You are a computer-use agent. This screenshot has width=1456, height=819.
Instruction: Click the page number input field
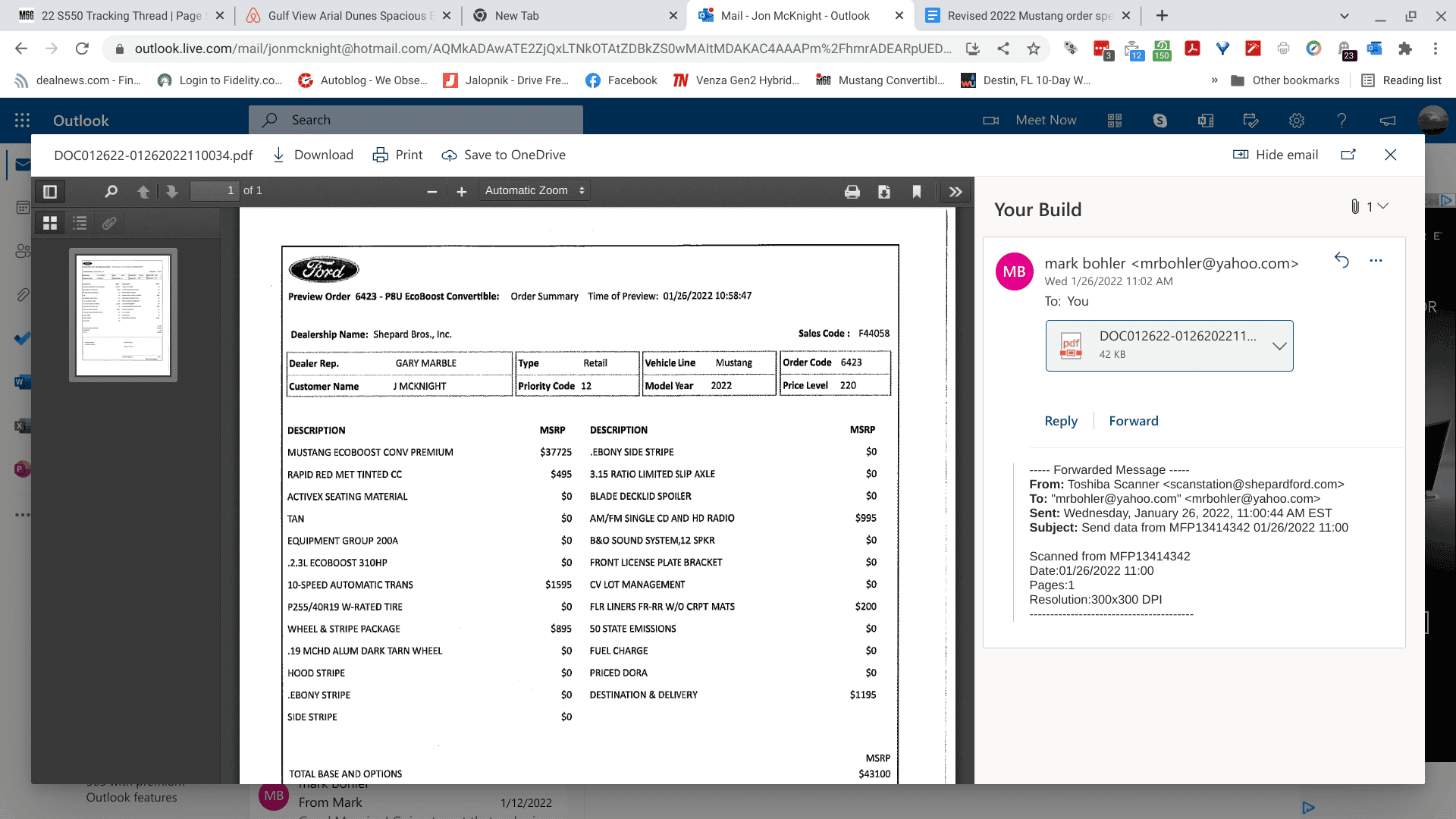click(x=214, y=191)
